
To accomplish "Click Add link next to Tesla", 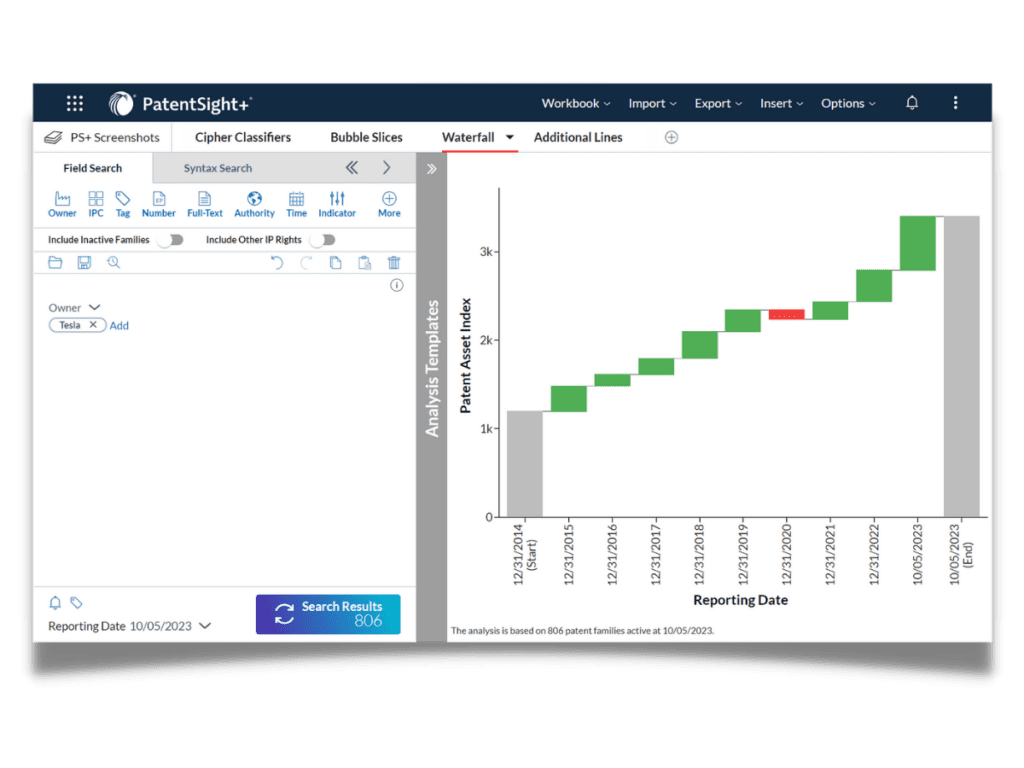I will coord(119,325).
